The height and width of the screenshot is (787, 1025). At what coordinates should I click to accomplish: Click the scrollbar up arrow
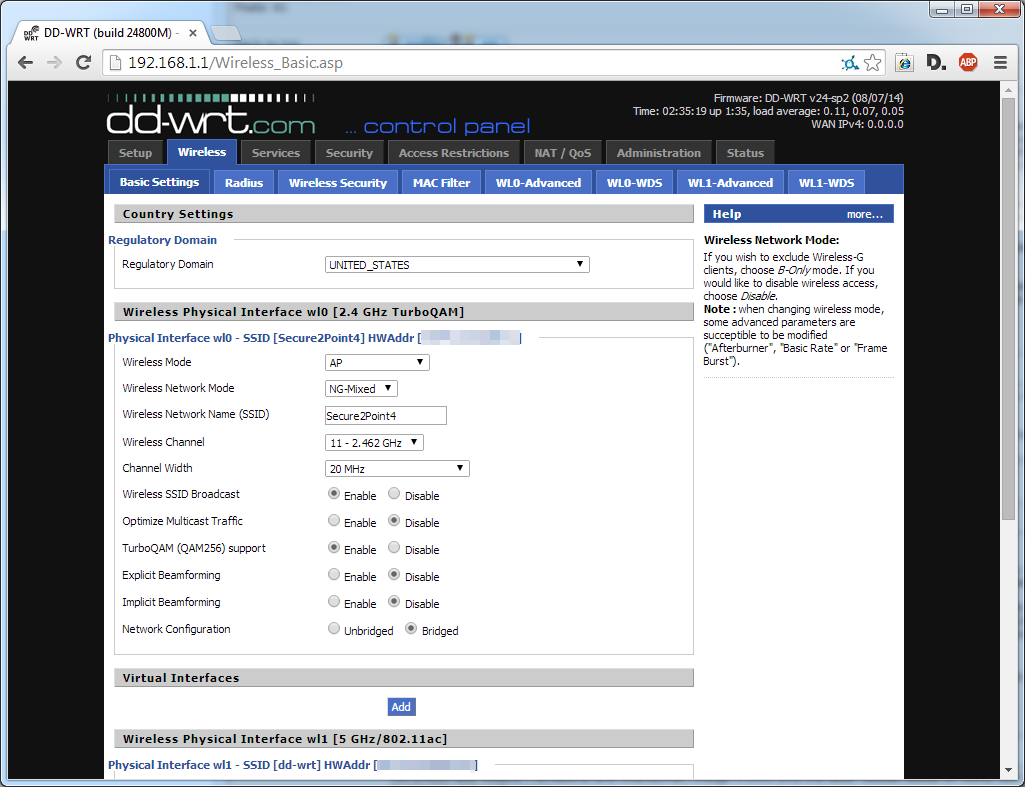coord(1009,90)
